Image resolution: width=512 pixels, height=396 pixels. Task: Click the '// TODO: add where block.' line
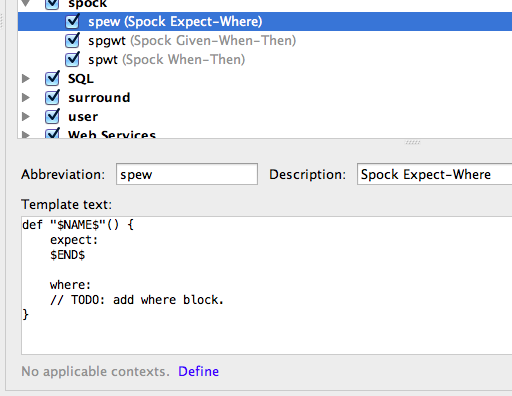coord(137,300)
